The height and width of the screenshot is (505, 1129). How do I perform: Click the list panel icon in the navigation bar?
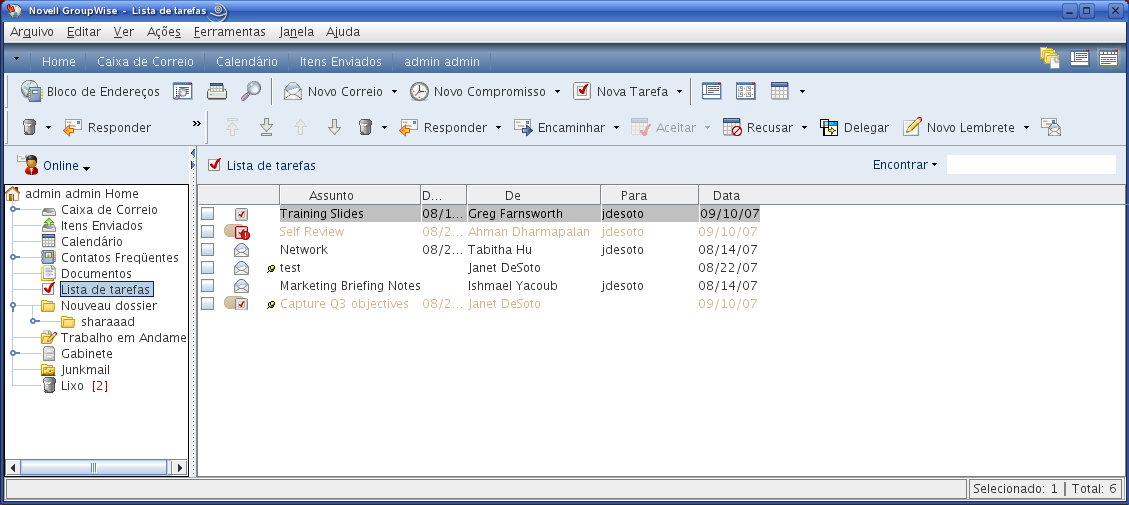[1079, 58]
